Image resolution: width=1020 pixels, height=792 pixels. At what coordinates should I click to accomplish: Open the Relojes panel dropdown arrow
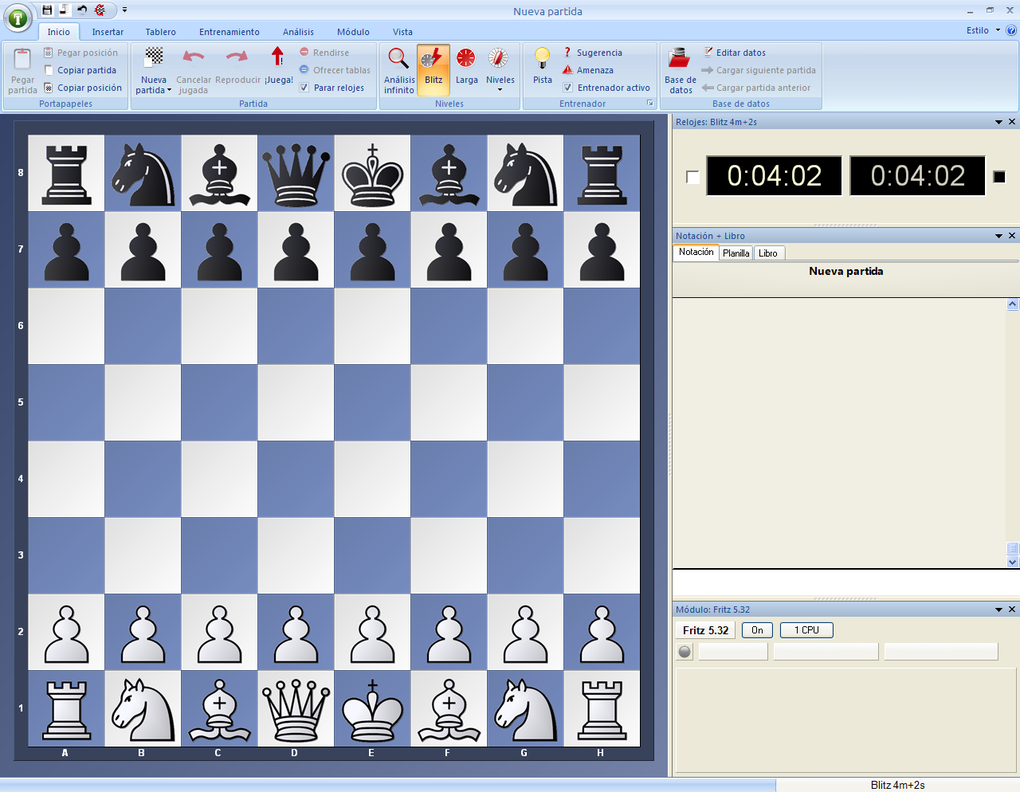[x=999, y=122]
